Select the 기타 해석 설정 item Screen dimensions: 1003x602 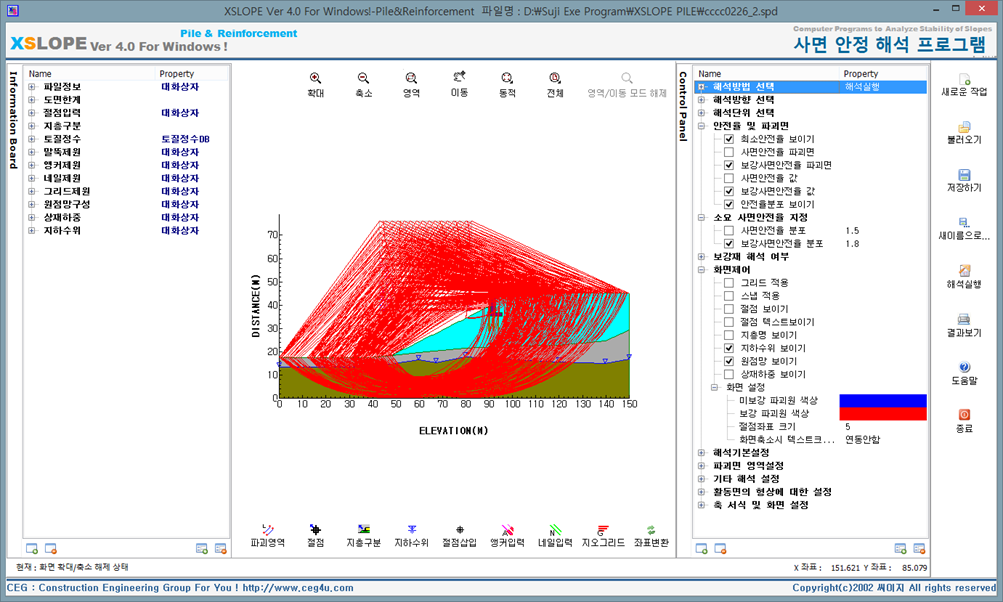(x=746, y=479)
